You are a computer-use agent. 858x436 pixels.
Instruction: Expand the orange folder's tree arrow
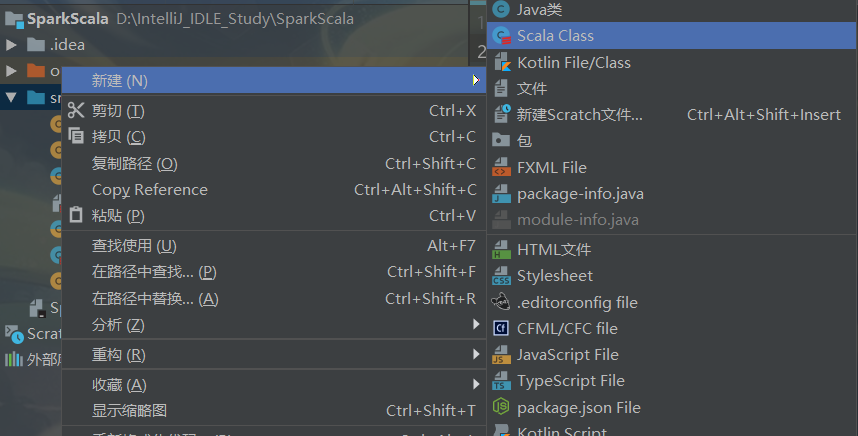coord(11,71)
